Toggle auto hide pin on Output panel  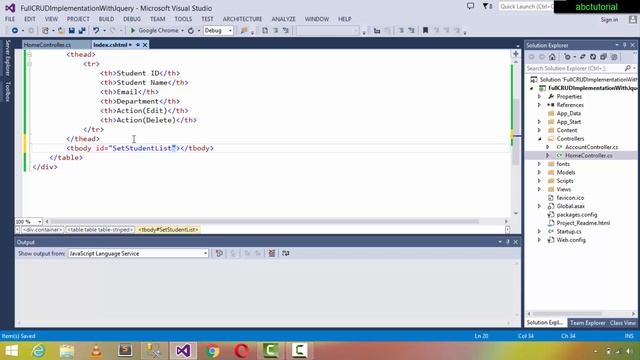tap(508, 242)
